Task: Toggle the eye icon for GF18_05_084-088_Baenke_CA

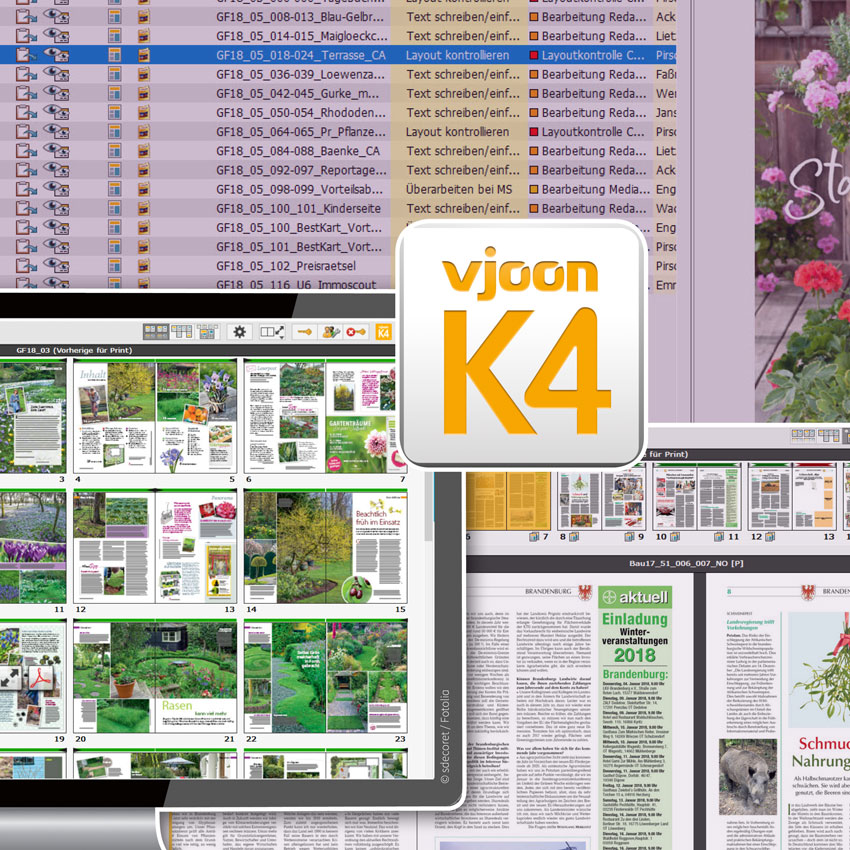Action: pos(57,151)
